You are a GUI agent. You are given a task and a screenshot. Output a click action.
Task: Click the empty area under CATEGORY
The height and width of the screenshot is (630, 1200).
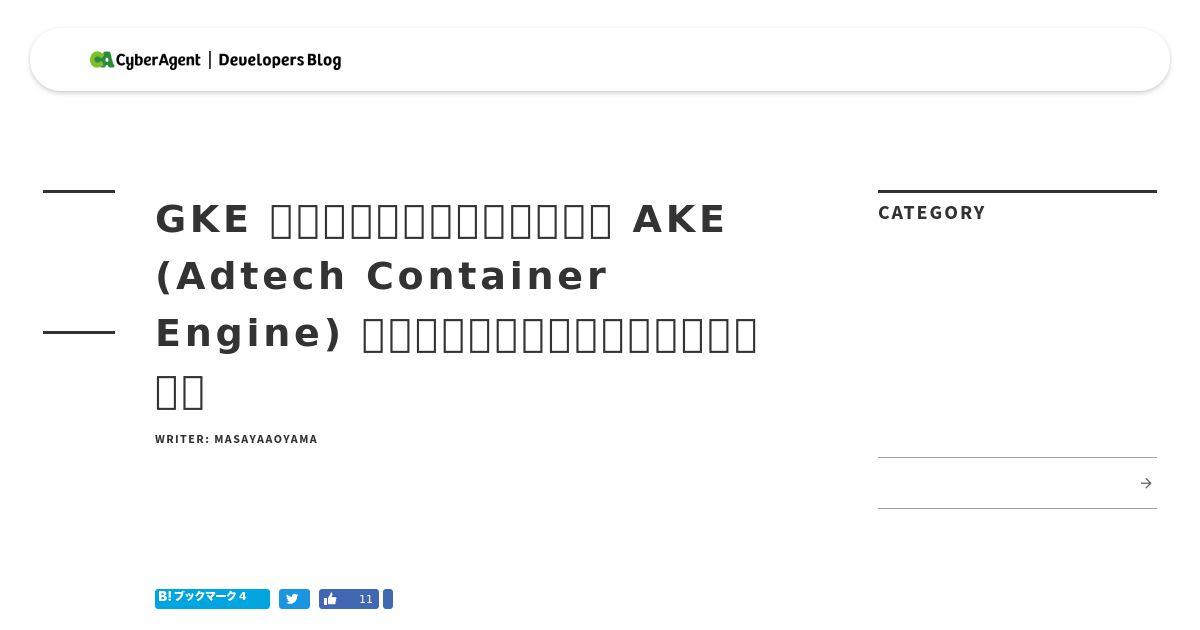tap(1017, 340)
